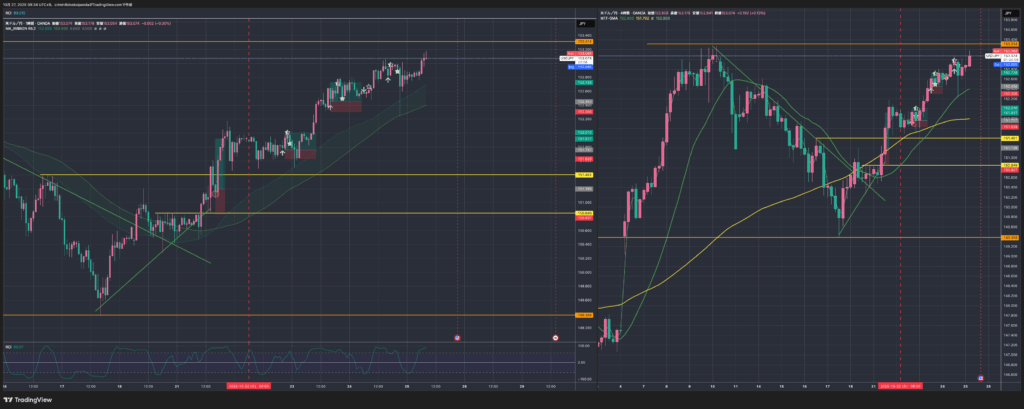1024x409 pixels.
Task: Open the US flag event icon on left chart
Action: [x=457, y=339]
